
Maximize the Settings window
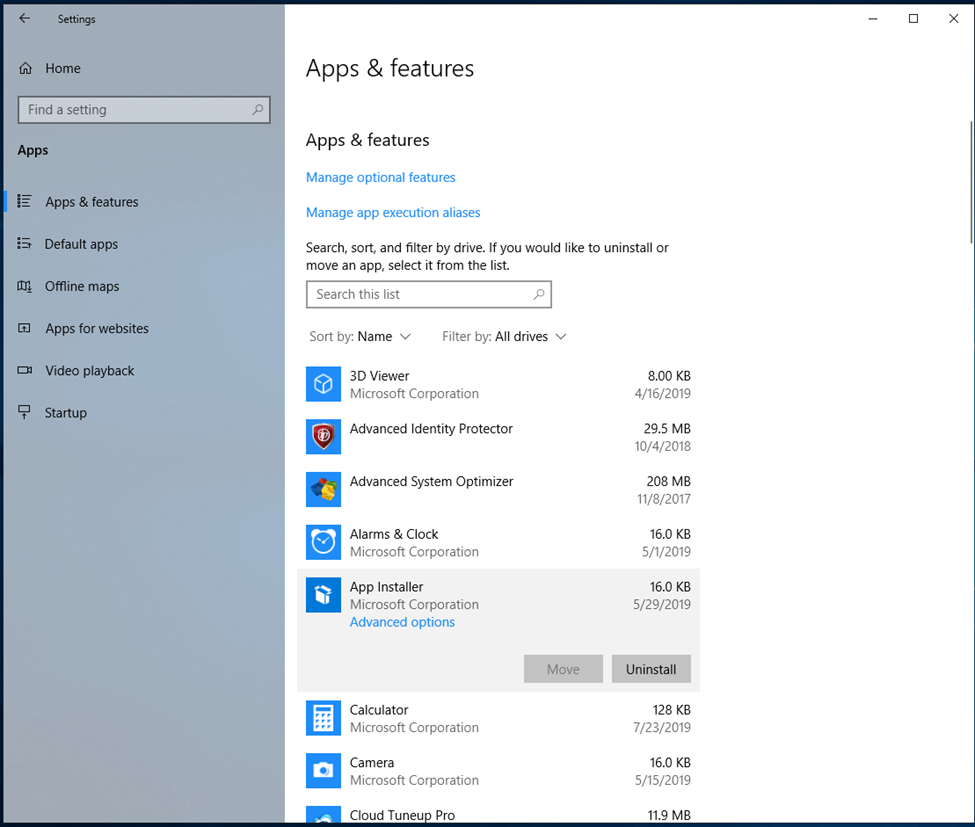(x=913, y=19)
